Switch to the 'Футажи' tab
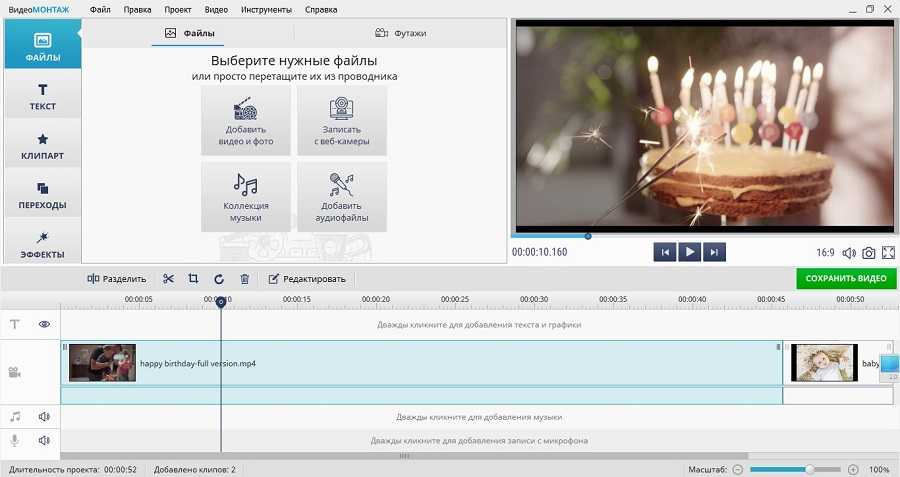Screen dimensions: 900x477 [400, 33]
